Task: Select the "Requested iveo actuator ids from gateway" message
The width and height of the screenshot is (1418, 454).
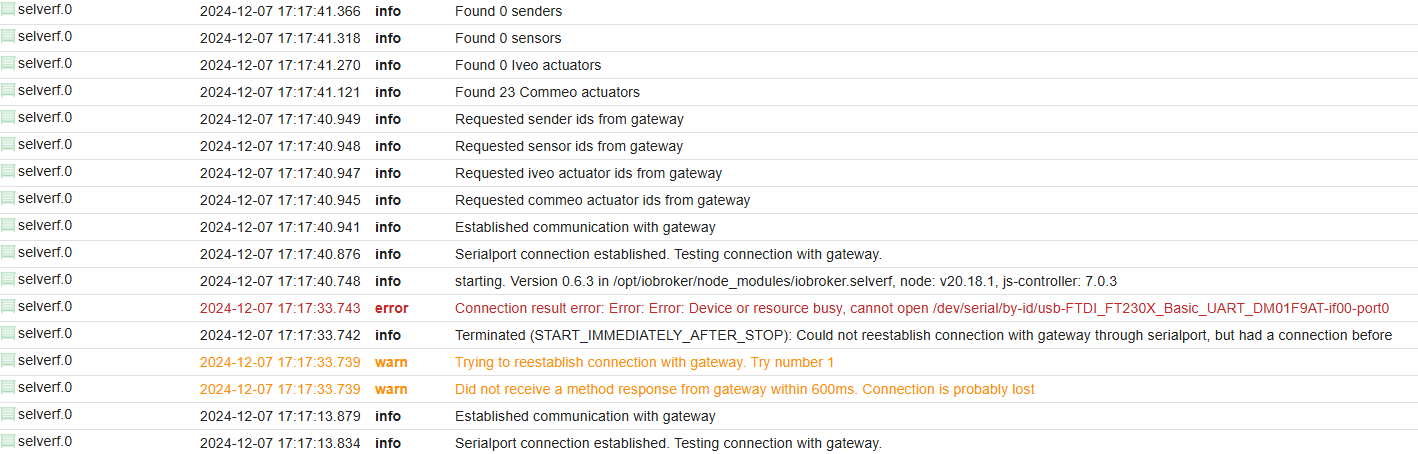Action: pos(588,173)
